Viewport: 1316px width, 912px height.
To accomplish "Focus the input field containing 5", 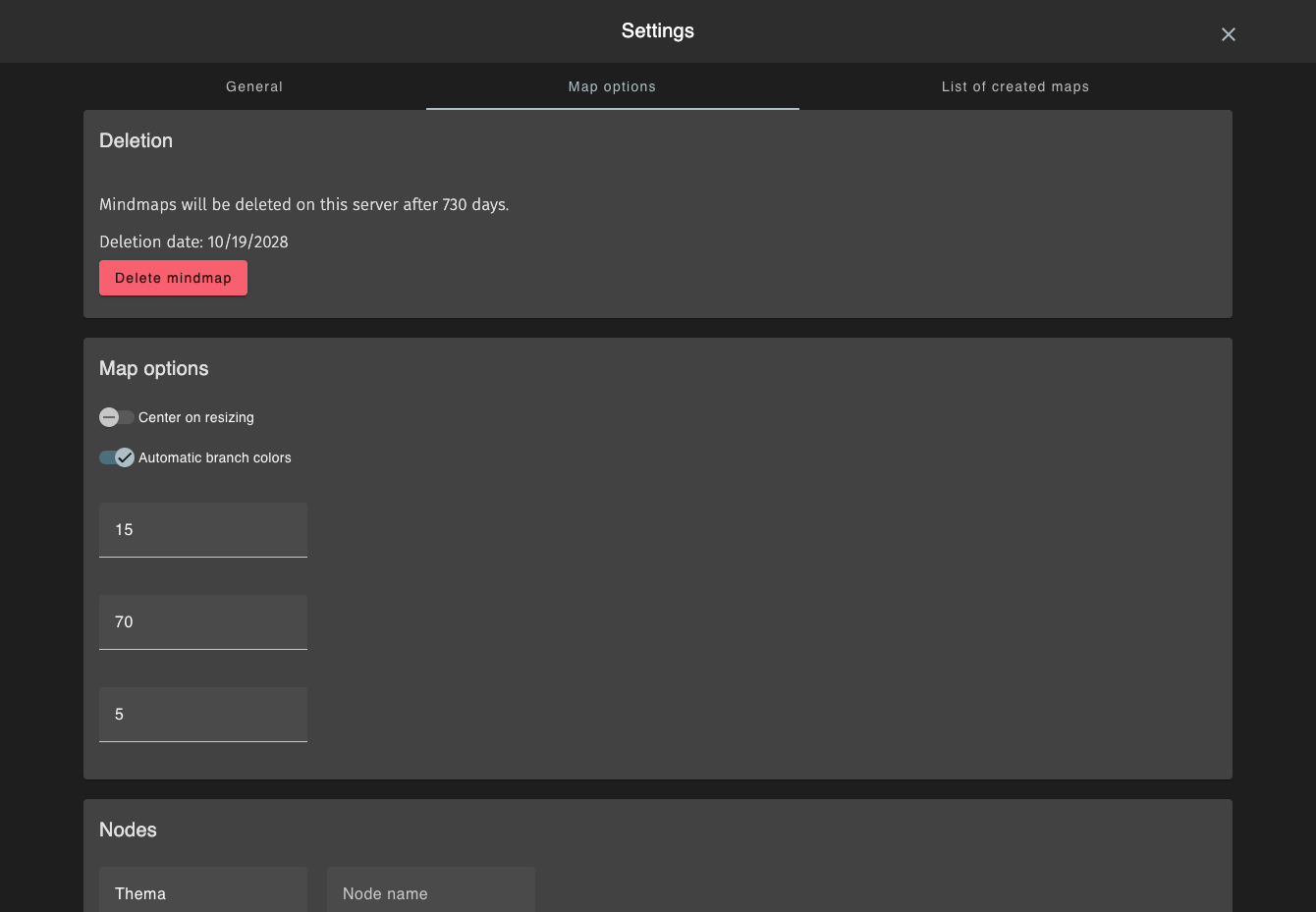I will [x=203, y=715].
